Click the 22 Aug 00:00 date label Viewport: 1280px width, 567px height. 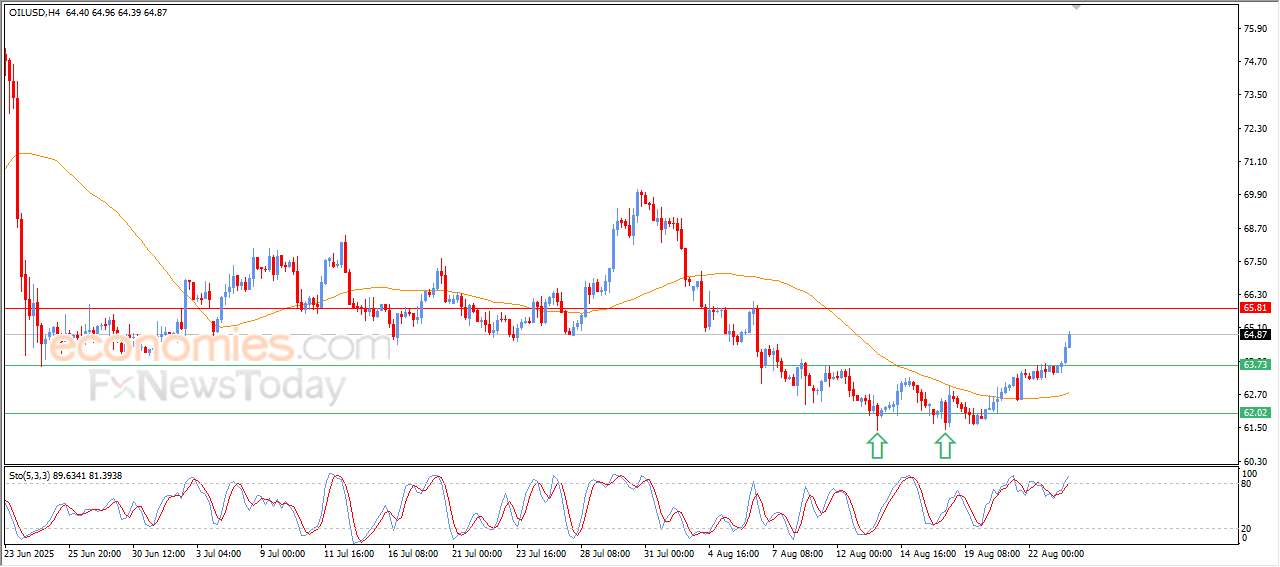coord(1054,553)
